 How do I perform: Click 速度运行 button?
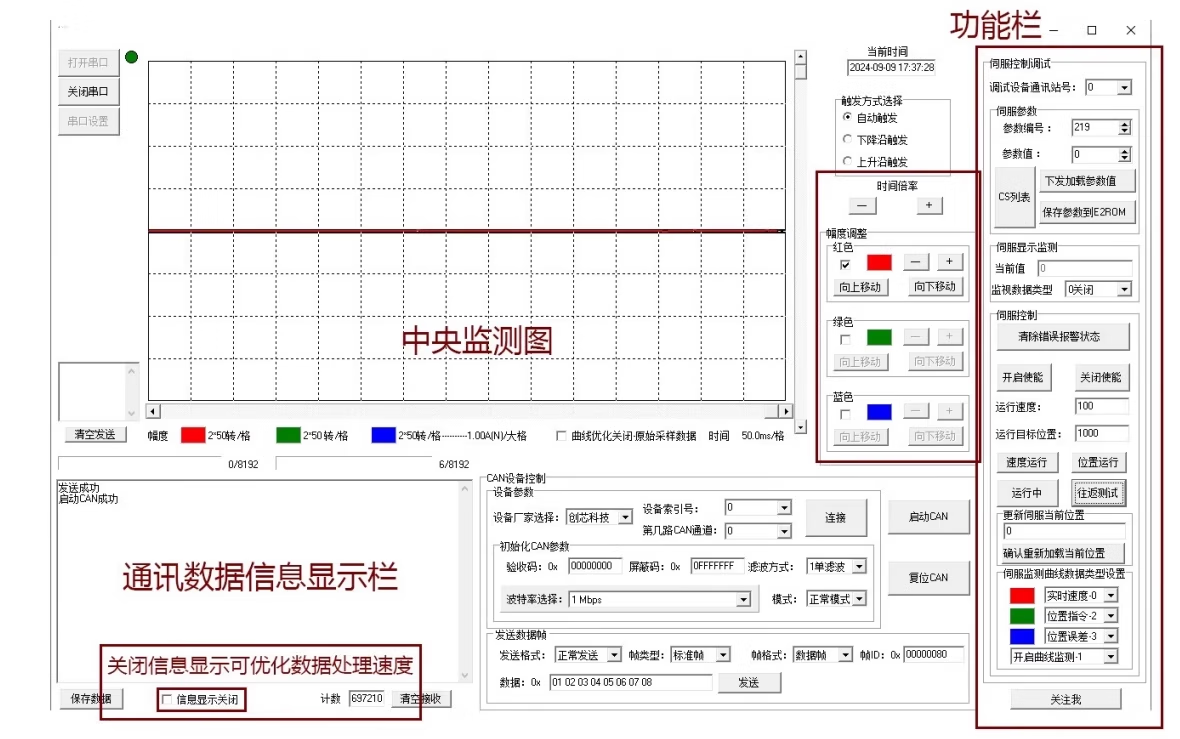[1027, 462]
